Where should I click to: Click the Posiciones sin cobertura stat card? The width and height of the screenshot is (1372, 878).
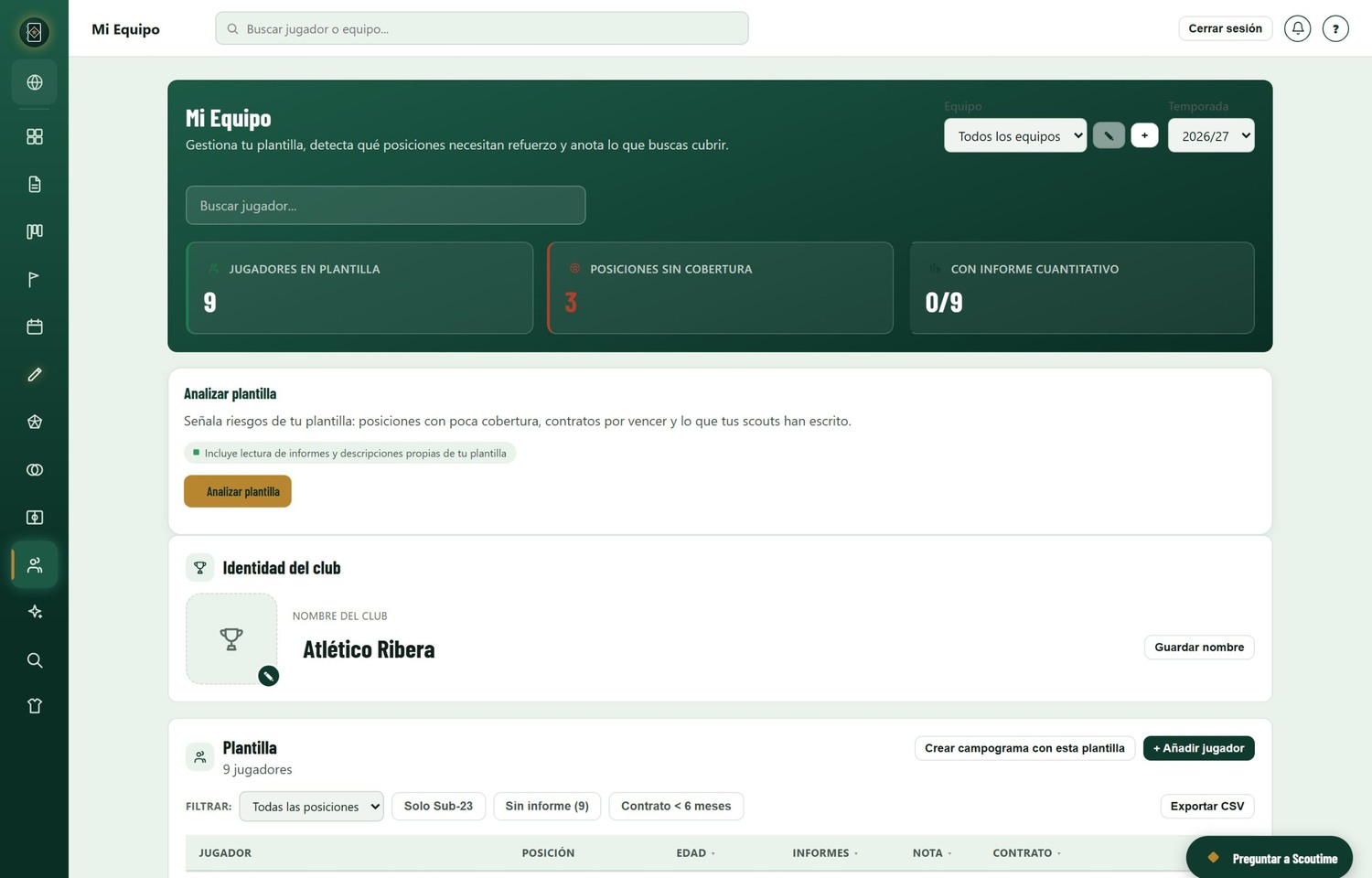720,287
